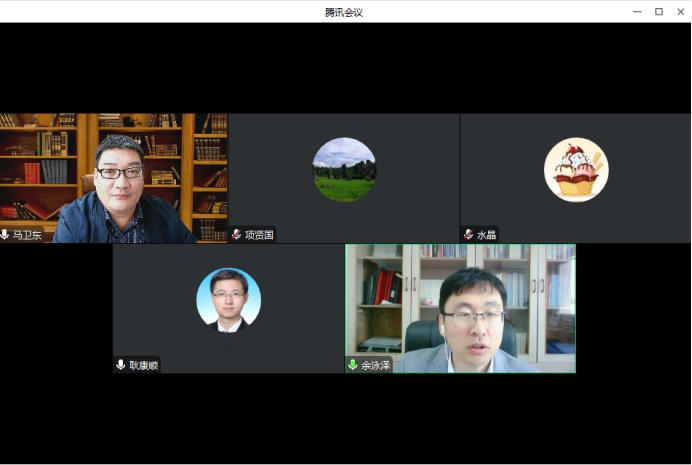Image resolution: width=692 pixels, height=465 pixels.
Task: Select the landscape avatar of 项贤国
Action: click(344, 170)
